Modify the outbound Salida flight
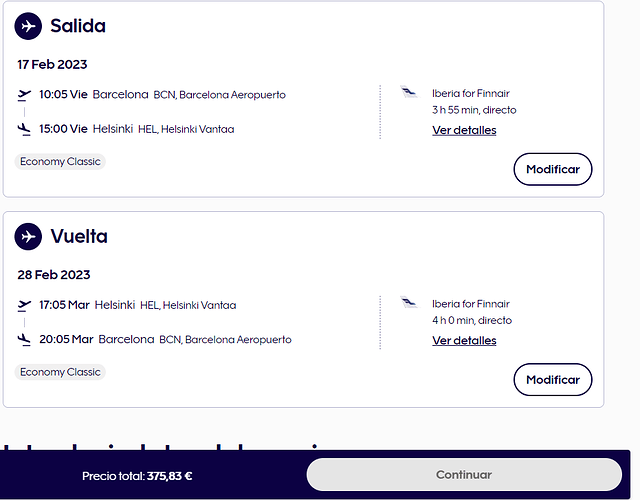This screenshot has width=640, height=500. pyautogui.click(x=553, y=169)
